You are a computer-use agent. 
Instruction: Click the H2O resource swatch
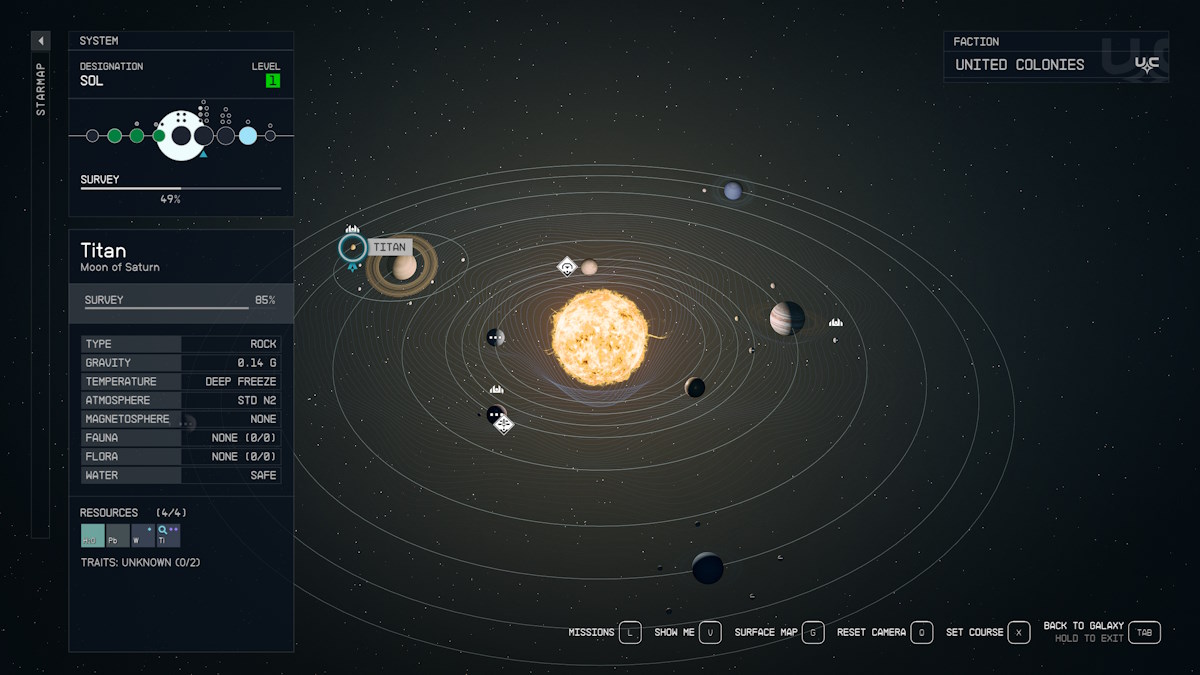click(93, 533)
